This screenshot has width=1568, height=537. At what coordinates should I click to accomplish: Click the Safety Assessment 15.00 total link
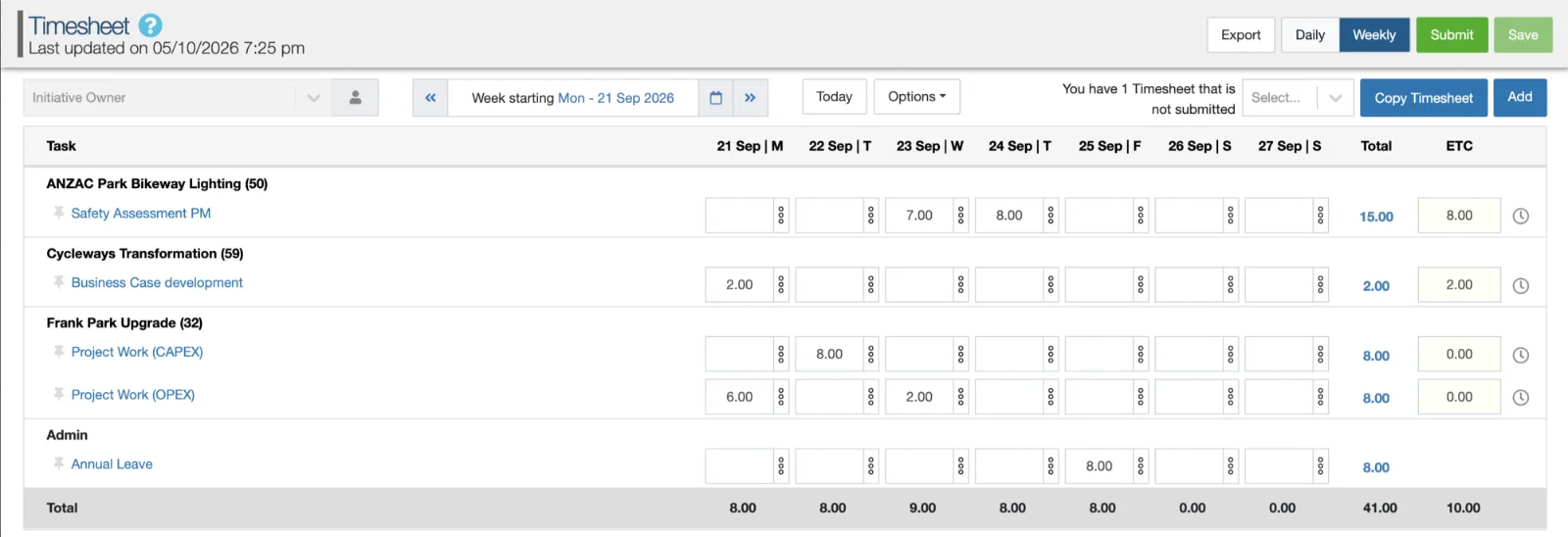[x=1376, y=217]
